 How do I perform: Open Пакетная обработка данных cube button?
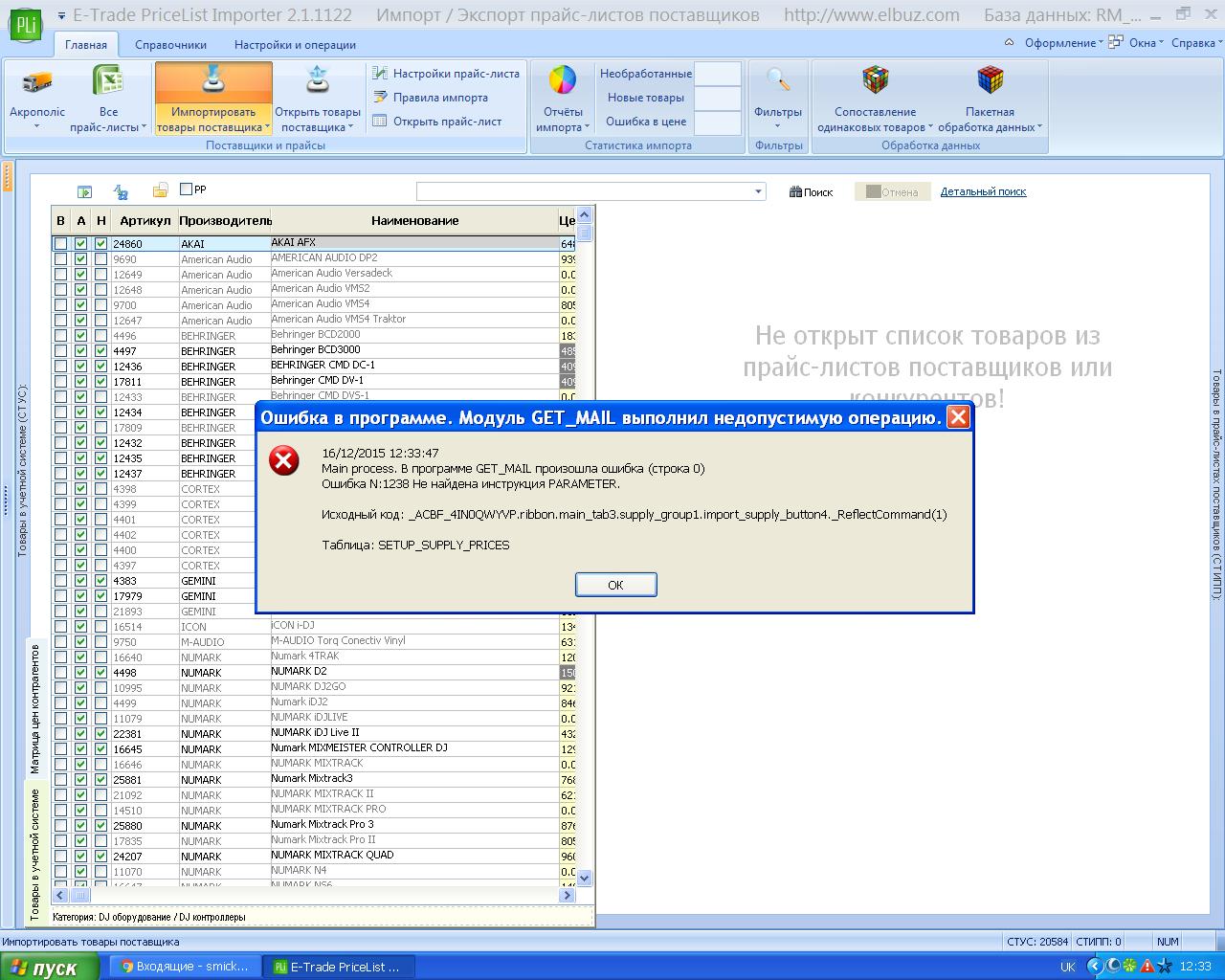[x=990, y=98]
